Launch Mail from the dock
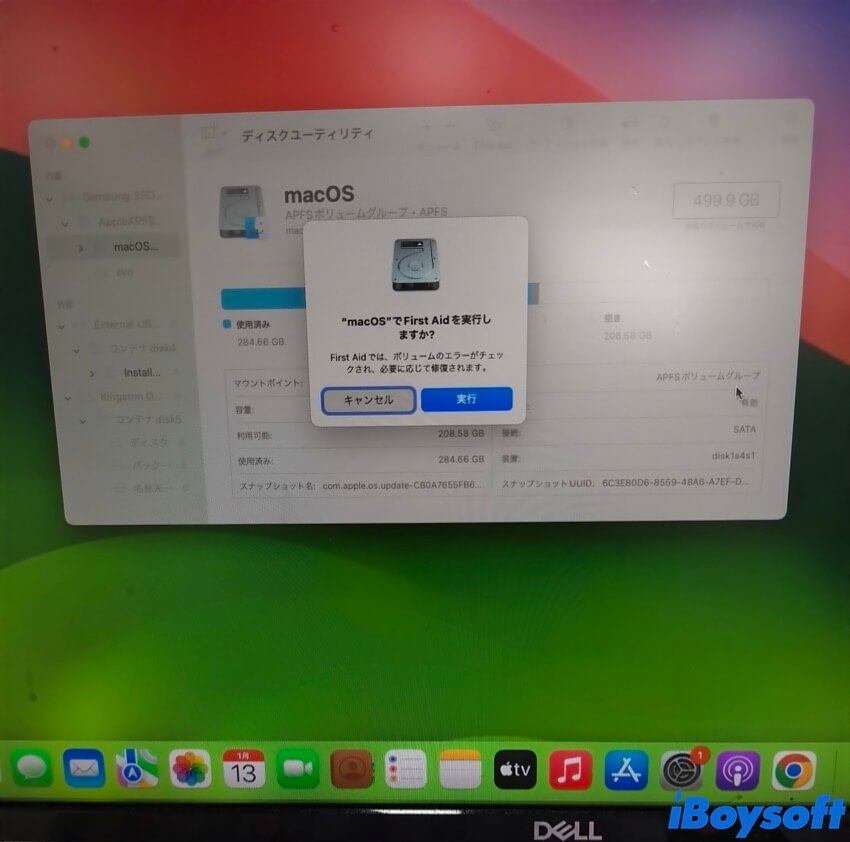850x842 pixels. tap(84, 769)
